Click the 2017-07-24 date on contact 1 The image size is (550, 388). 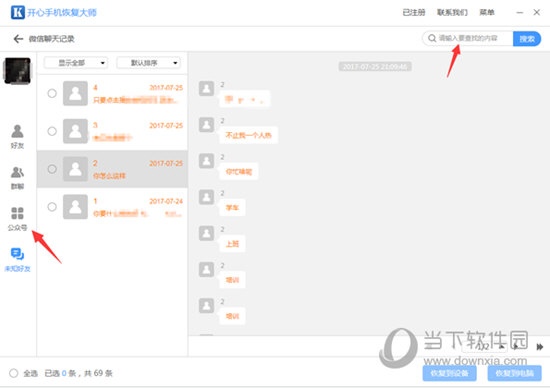tap(166, 201)
